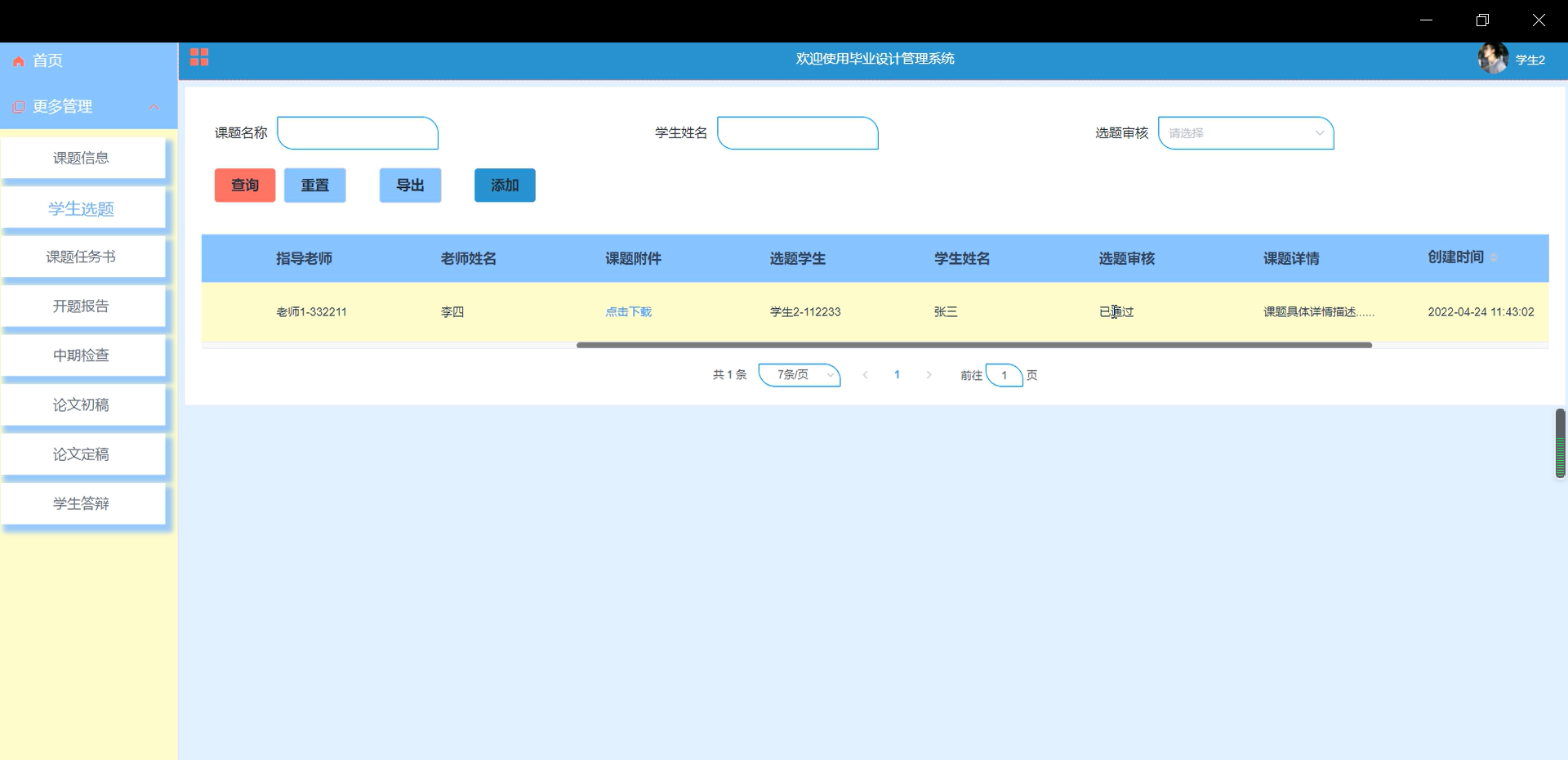
Task: Open the 选题审核 dropdown
Action: (x=1246, y=133)
